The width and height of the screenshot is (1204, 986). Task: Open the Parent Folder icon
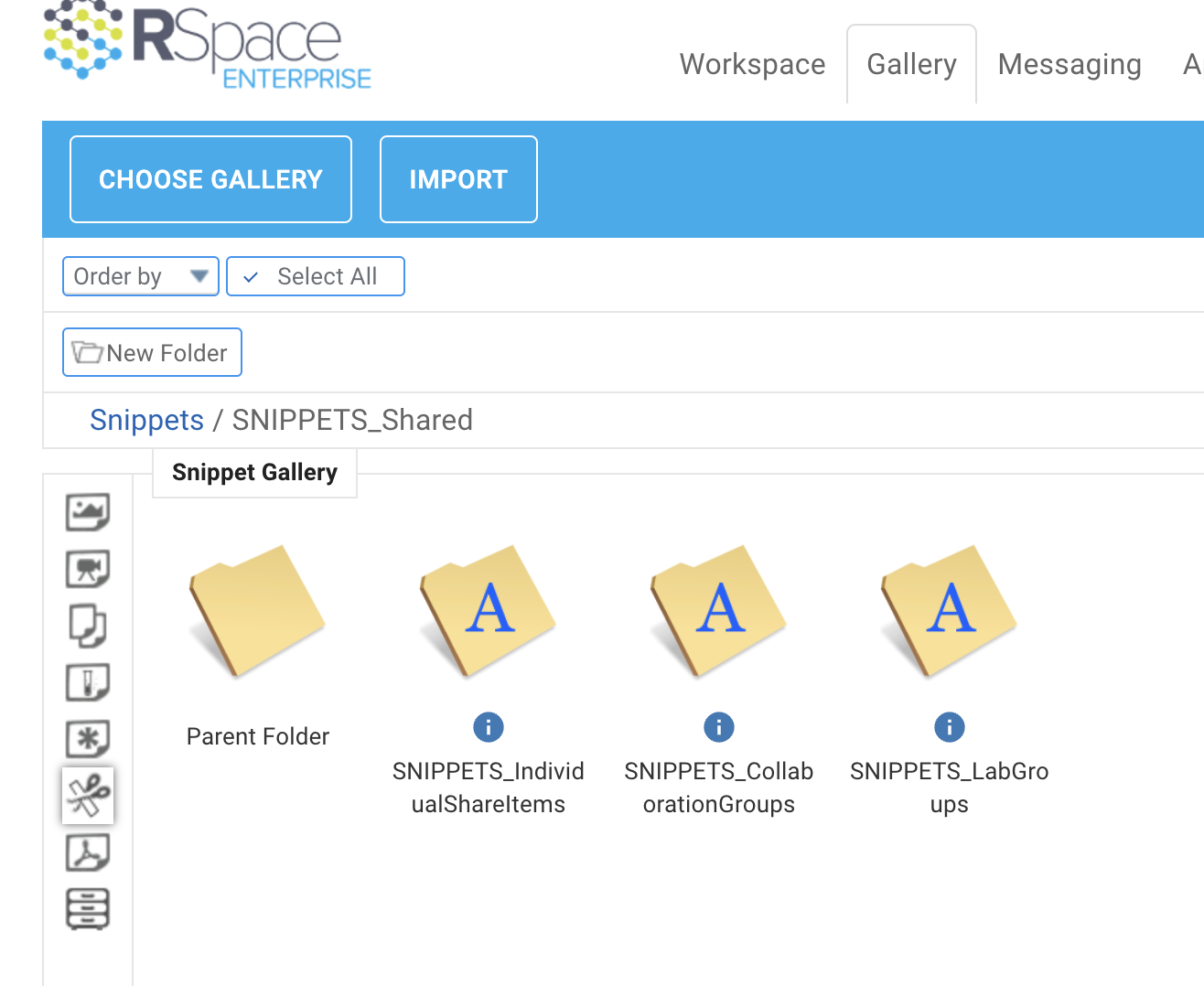[258, 611]
